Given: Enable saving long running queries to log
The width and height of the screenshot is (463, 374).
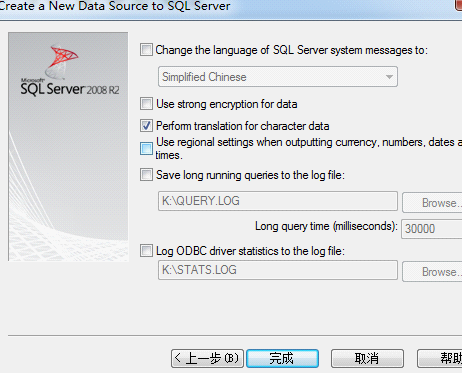Looking at the screenshot, I should pyautogui.click(x=146, y=175).
